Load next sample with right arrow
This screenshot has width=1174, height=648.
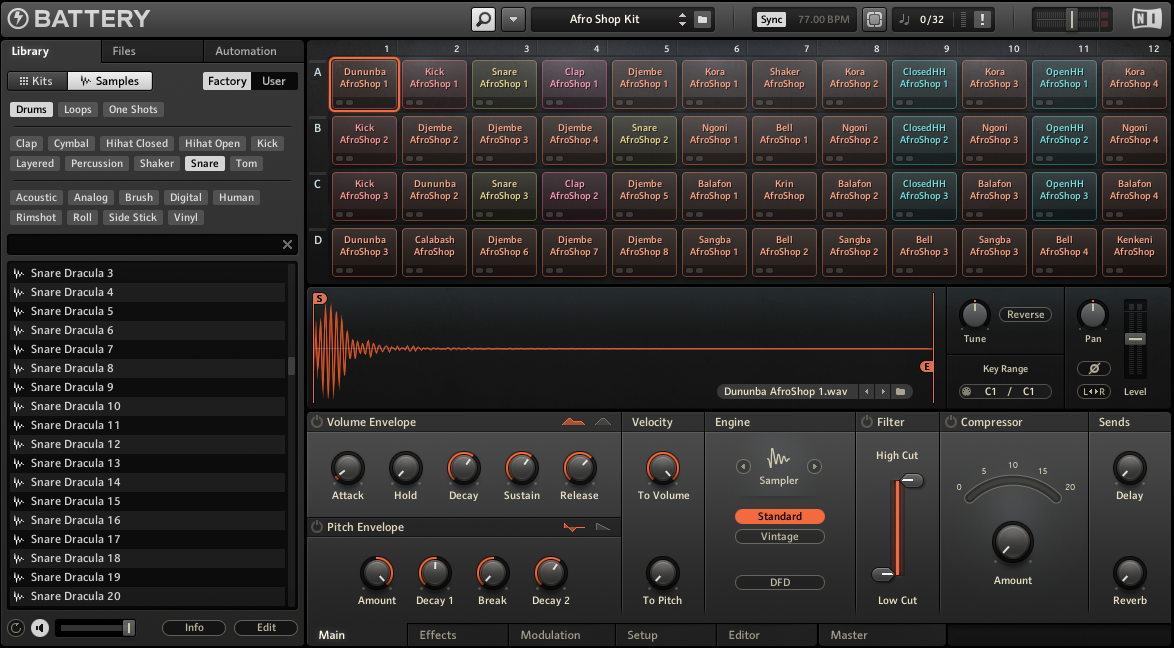pyautogui.click(x=883, y=392)
